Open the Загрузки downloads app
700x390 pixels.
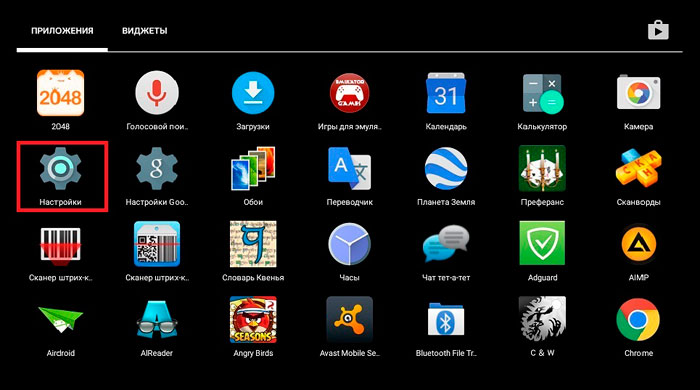coord(253,93)
